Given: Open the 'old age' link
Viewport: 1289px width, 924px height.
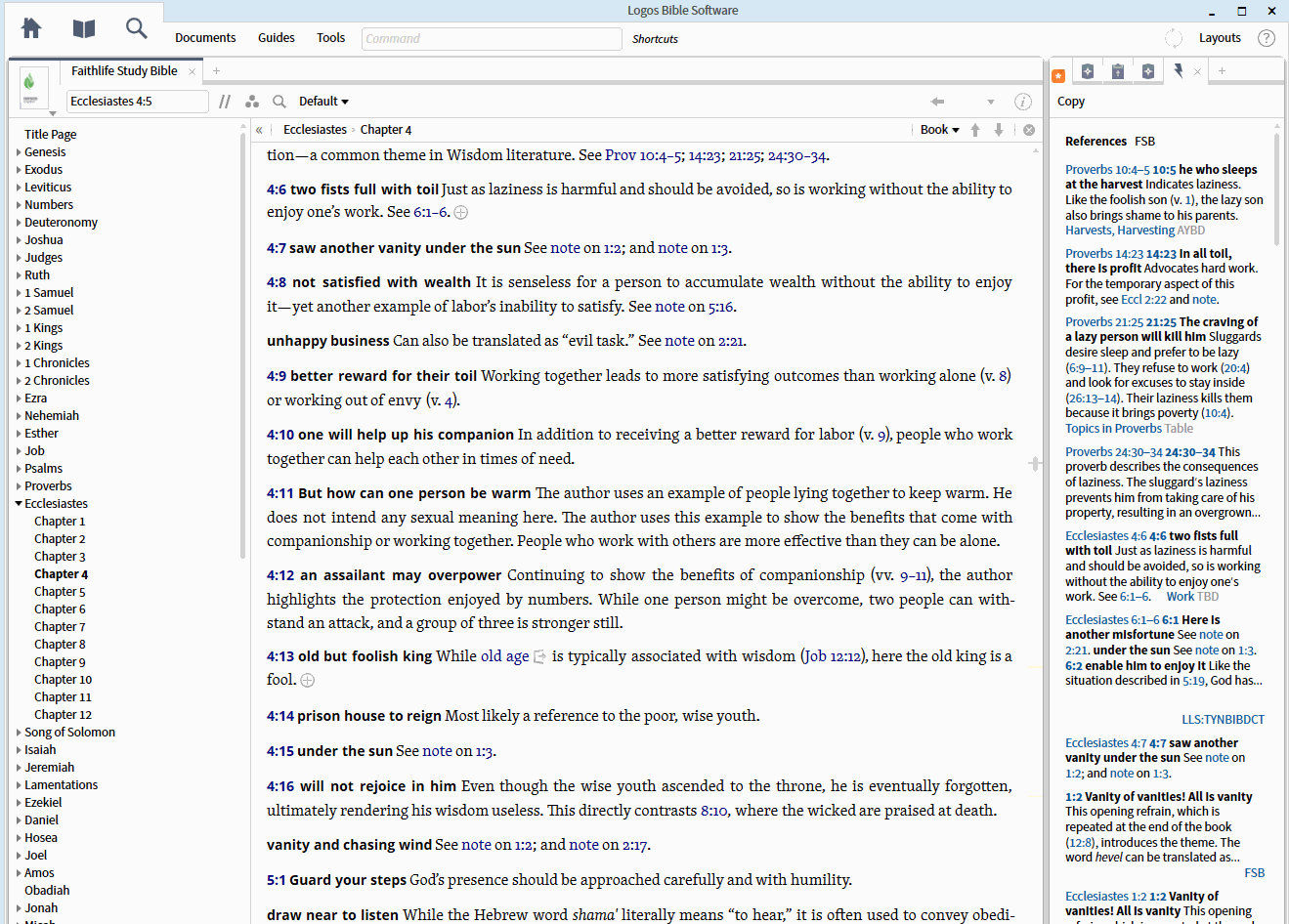Looking at the screenshot, I should coord(505,656).
